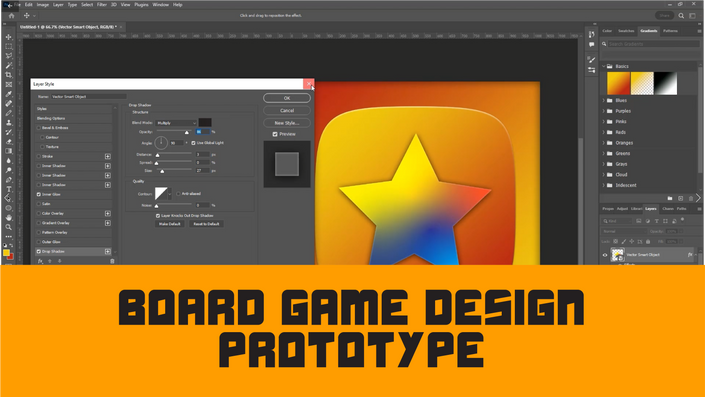This screenshot has width=705, height=397.
Task: Click the New Style button
Action: (x=287, y=123)
